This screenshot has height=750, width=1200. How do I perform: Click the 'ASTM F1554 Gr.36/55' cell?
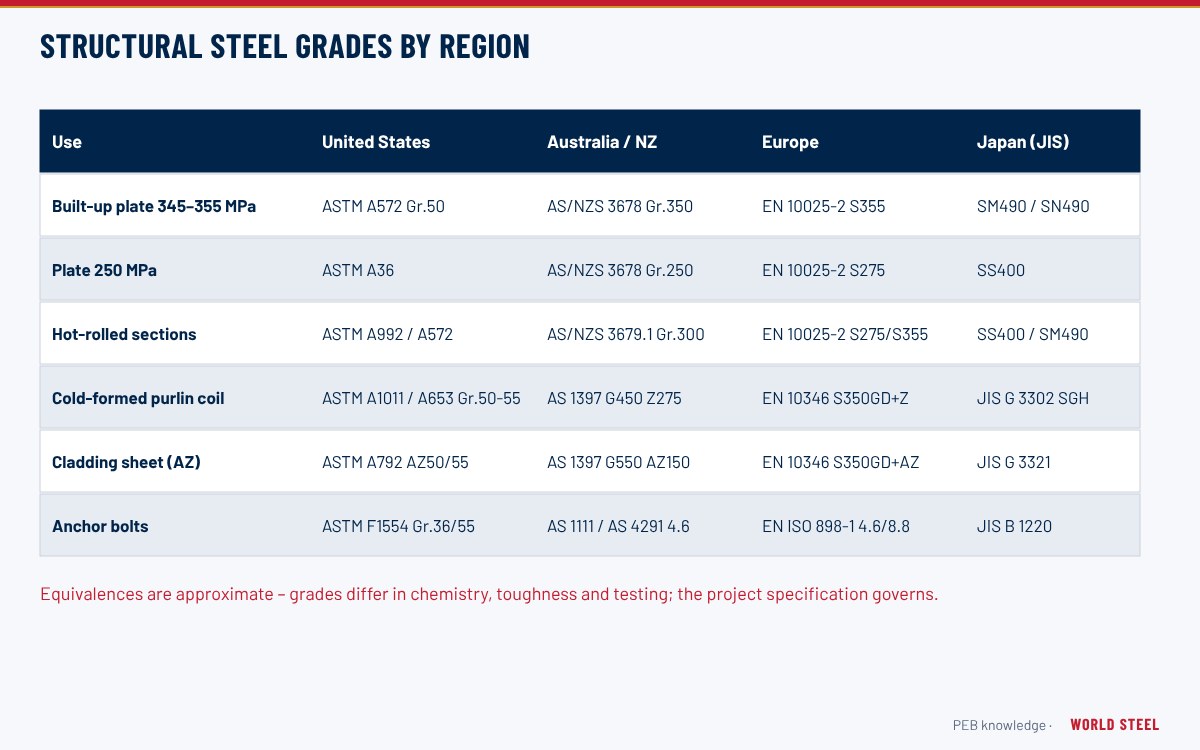pyautogui.click(x=398, y=526)
